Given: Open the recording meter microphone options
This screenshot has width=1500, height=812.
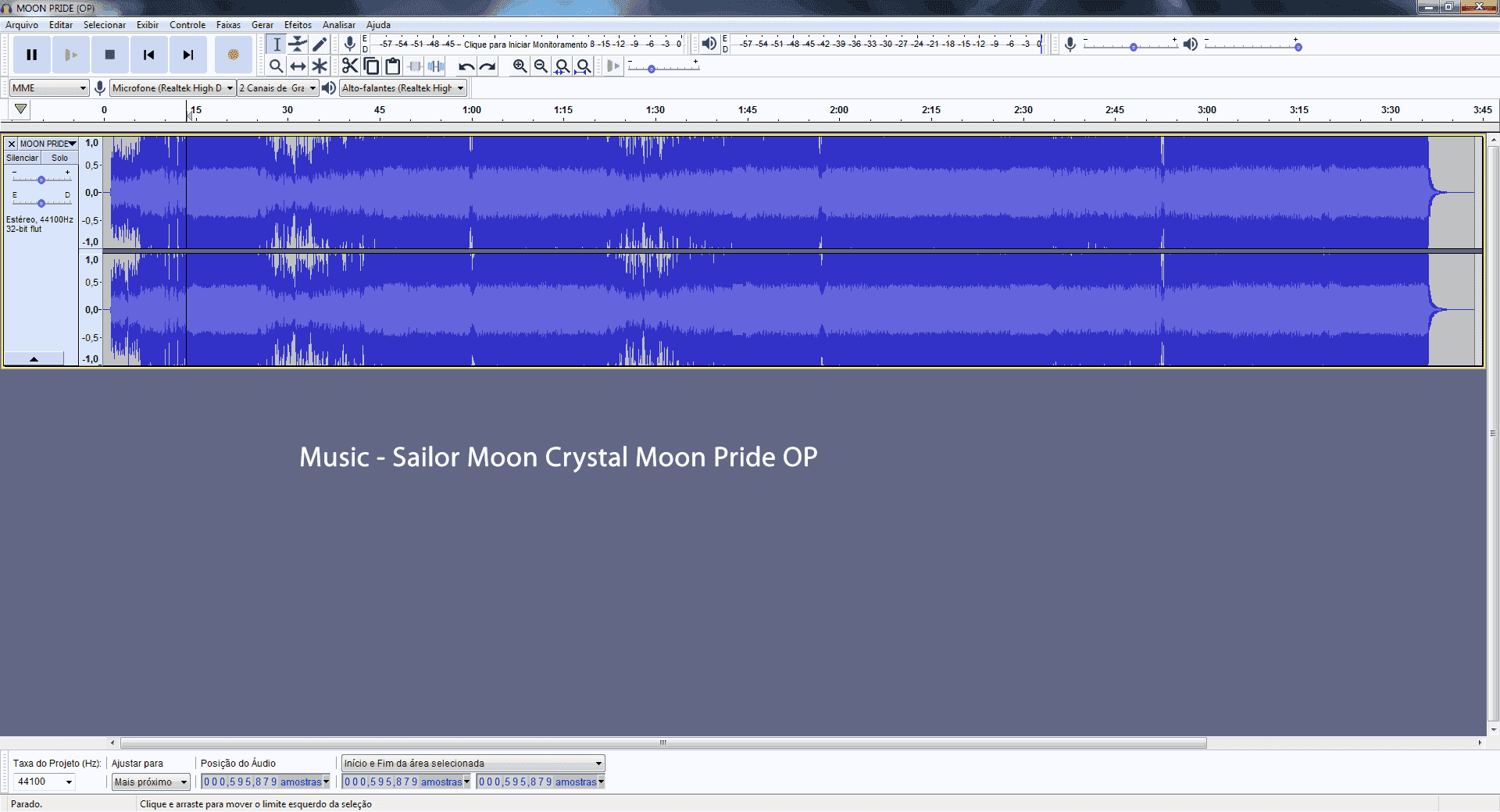Looking at the screenshot, I should 350,44.
